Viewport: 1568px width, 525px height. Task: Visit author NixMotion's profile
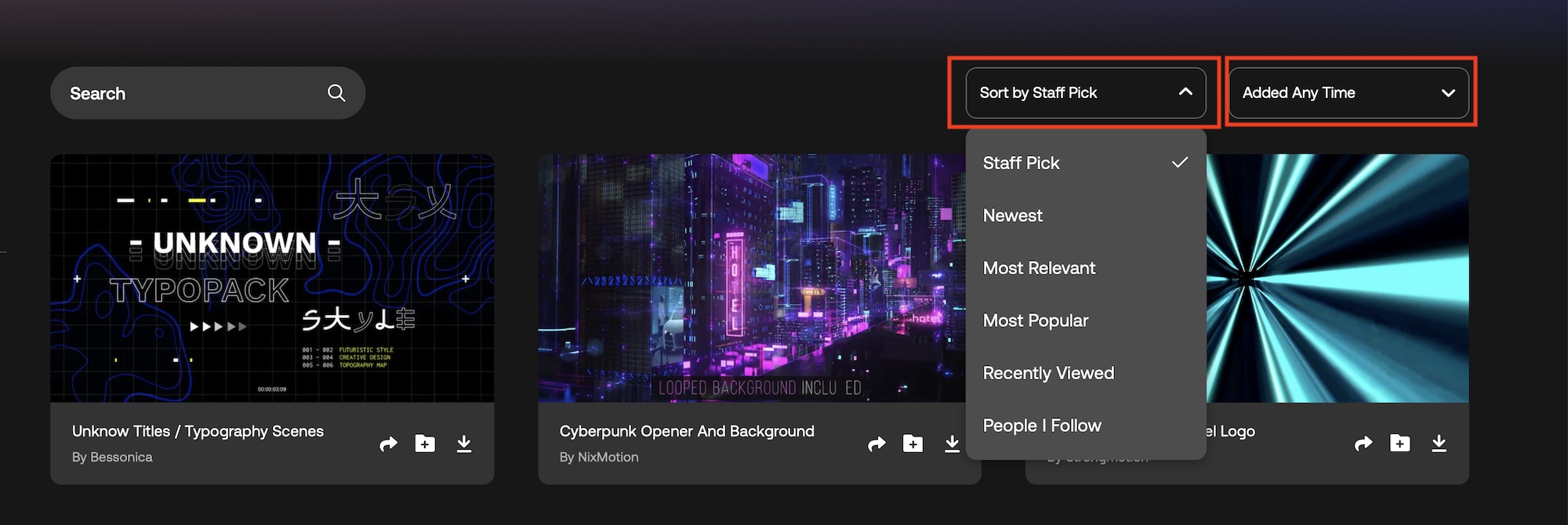(599, 457)
